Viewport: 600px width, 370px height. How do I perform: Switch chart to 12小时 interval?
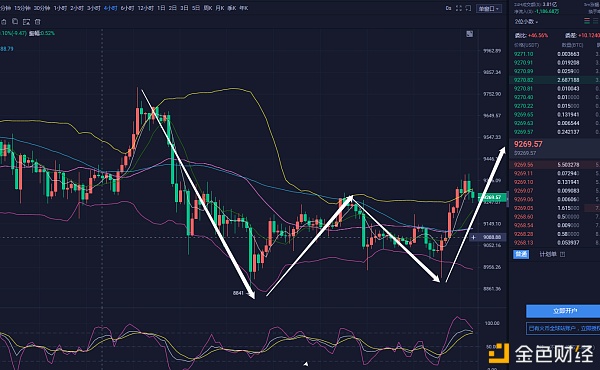pos(145,8)
